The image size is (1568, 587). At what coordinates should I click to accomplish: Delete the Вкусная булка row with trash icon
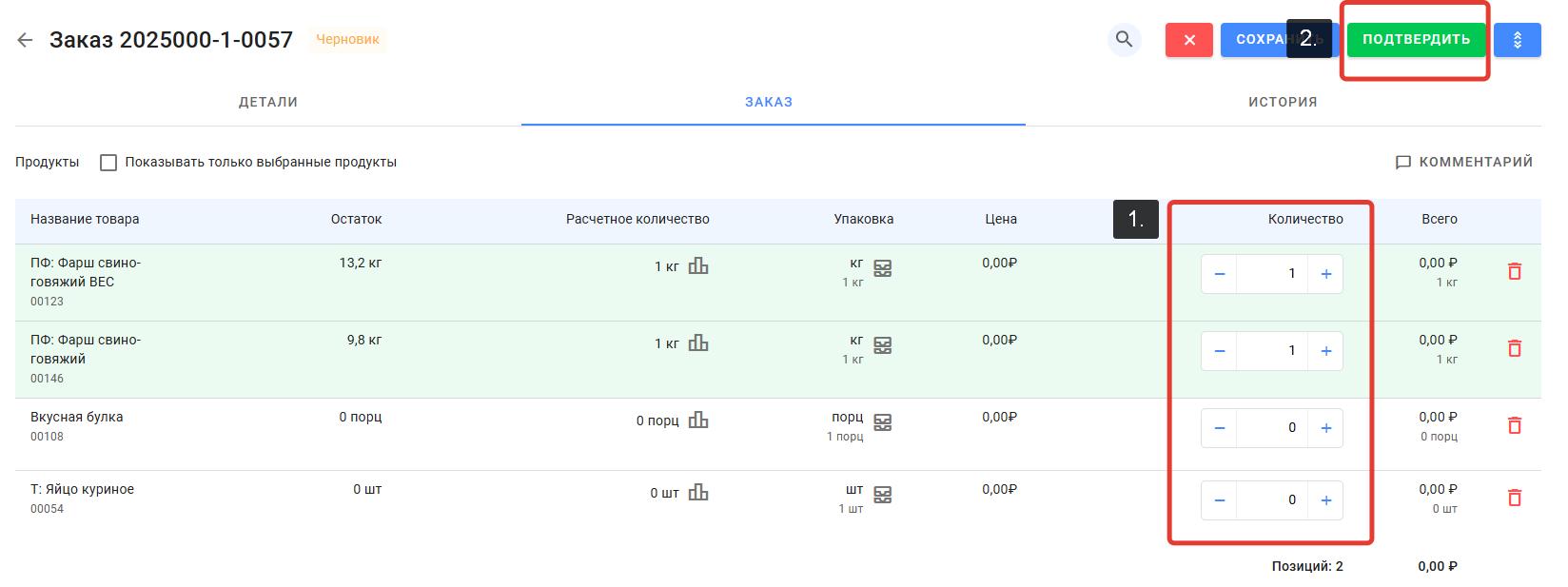1514,425
